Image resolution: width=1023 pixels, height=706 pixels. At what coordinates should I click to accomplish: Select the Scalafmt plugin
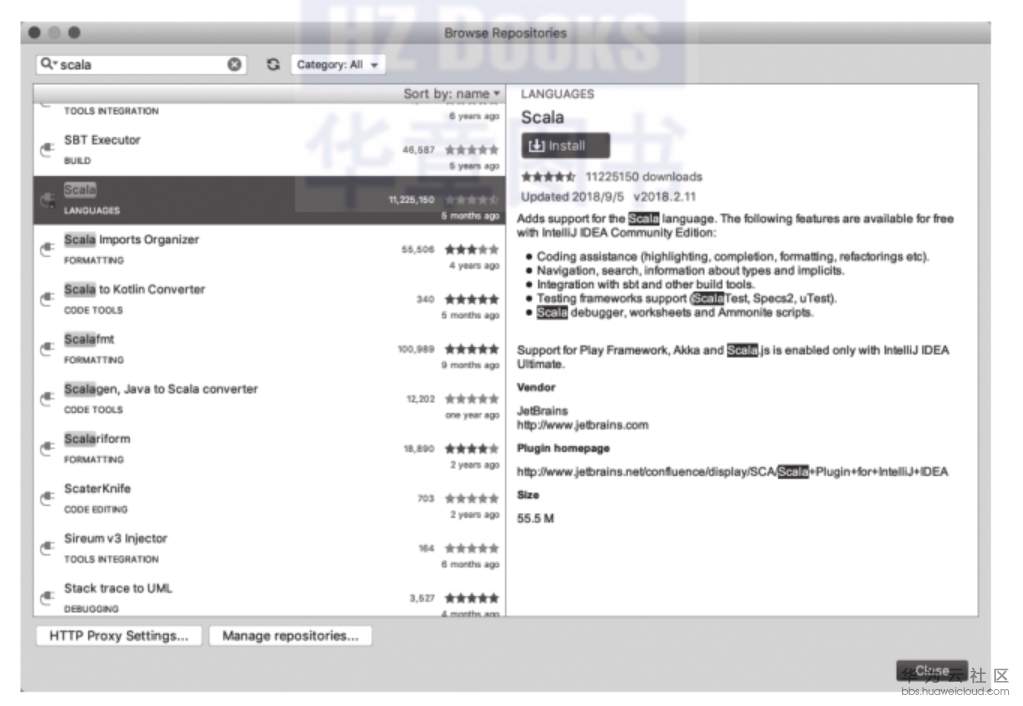(269, 349)
